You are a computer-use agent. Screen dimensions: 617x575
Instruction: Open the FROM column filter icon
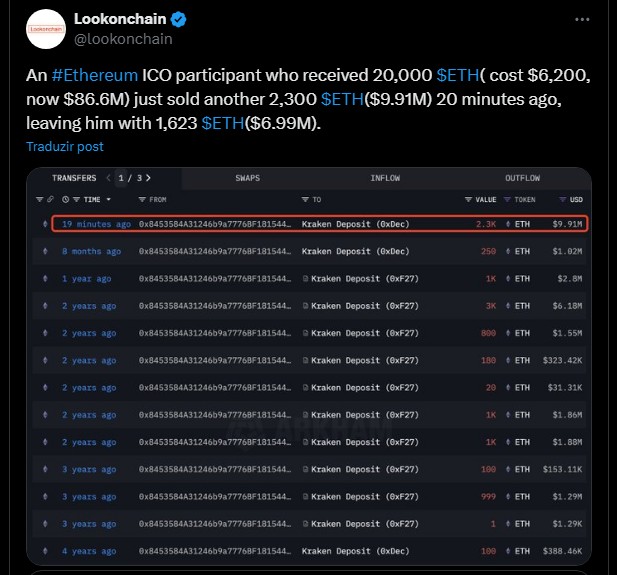pyautogui.click(x=142, y=200)
